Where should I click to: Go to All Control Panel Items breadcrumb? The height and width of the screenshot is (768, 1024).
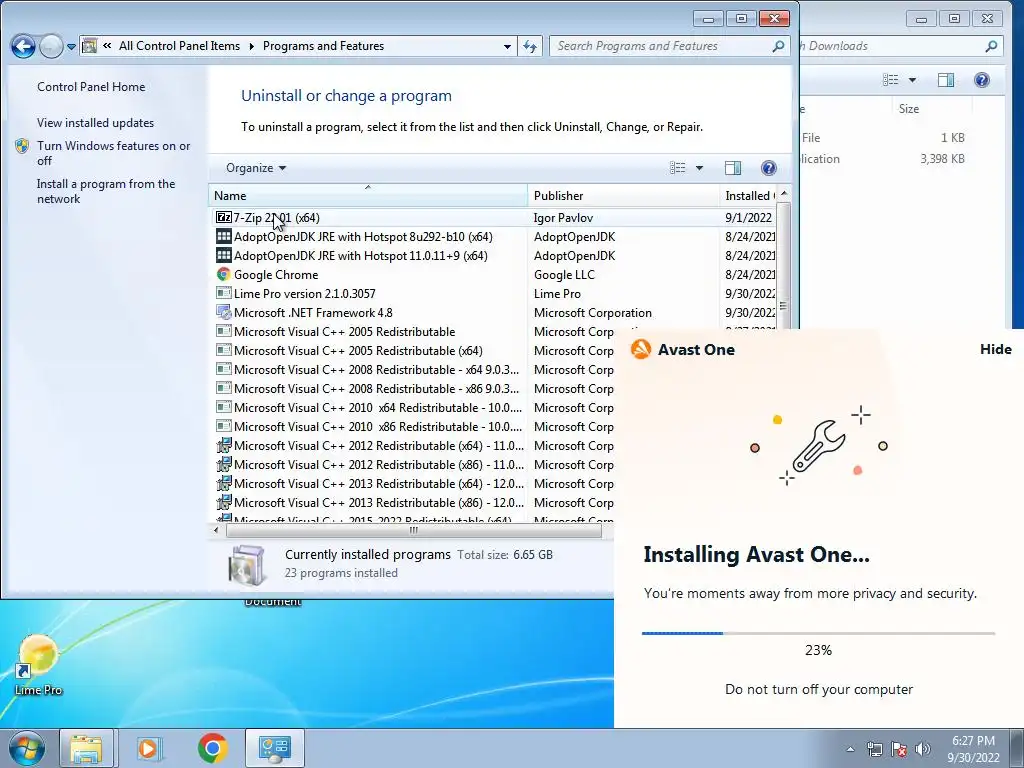(179, 46)
